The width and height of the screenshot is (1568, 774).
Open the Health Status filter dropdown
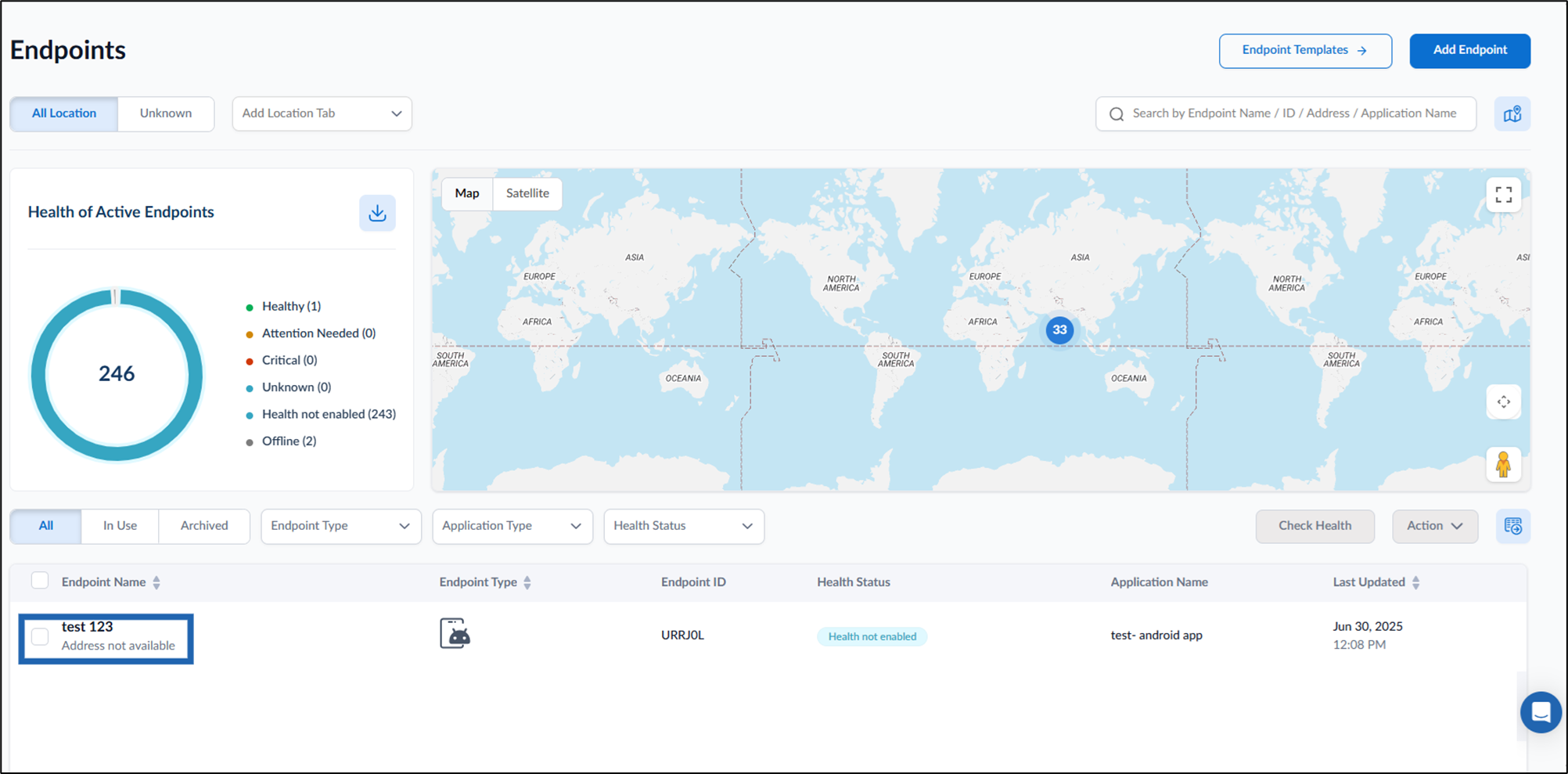pyautogui.click(x=684, y=526)
